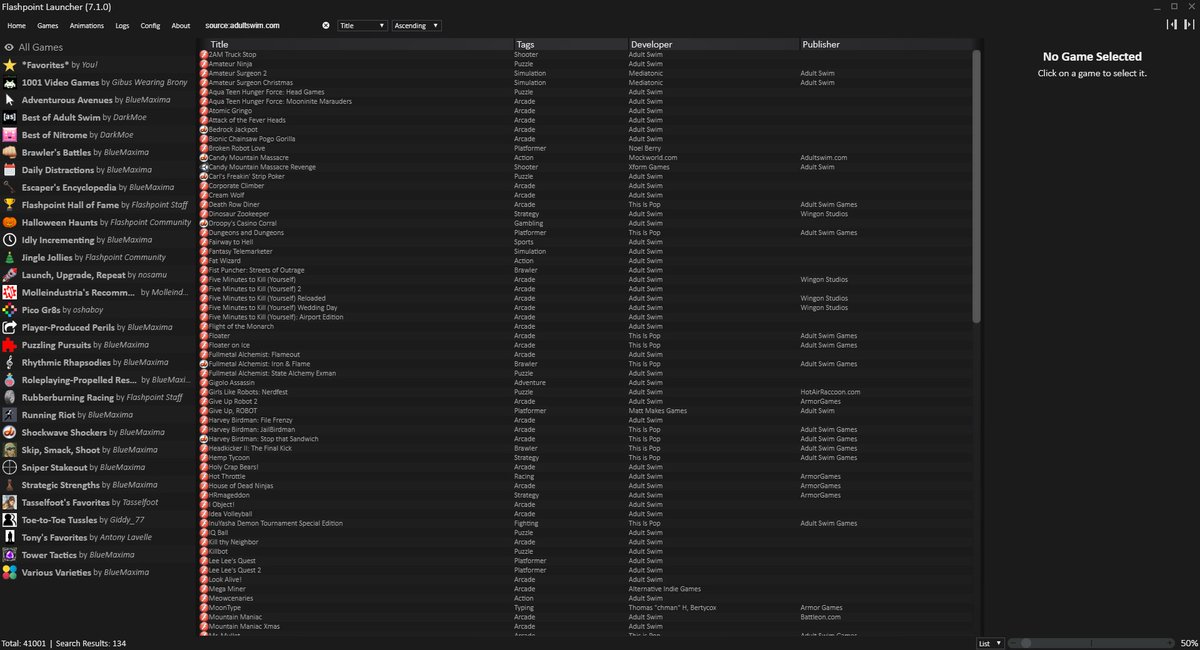Click the 1001 Video Games invader icon
The width and height of the screenshot is (1200, 650).
coord(9,82)
